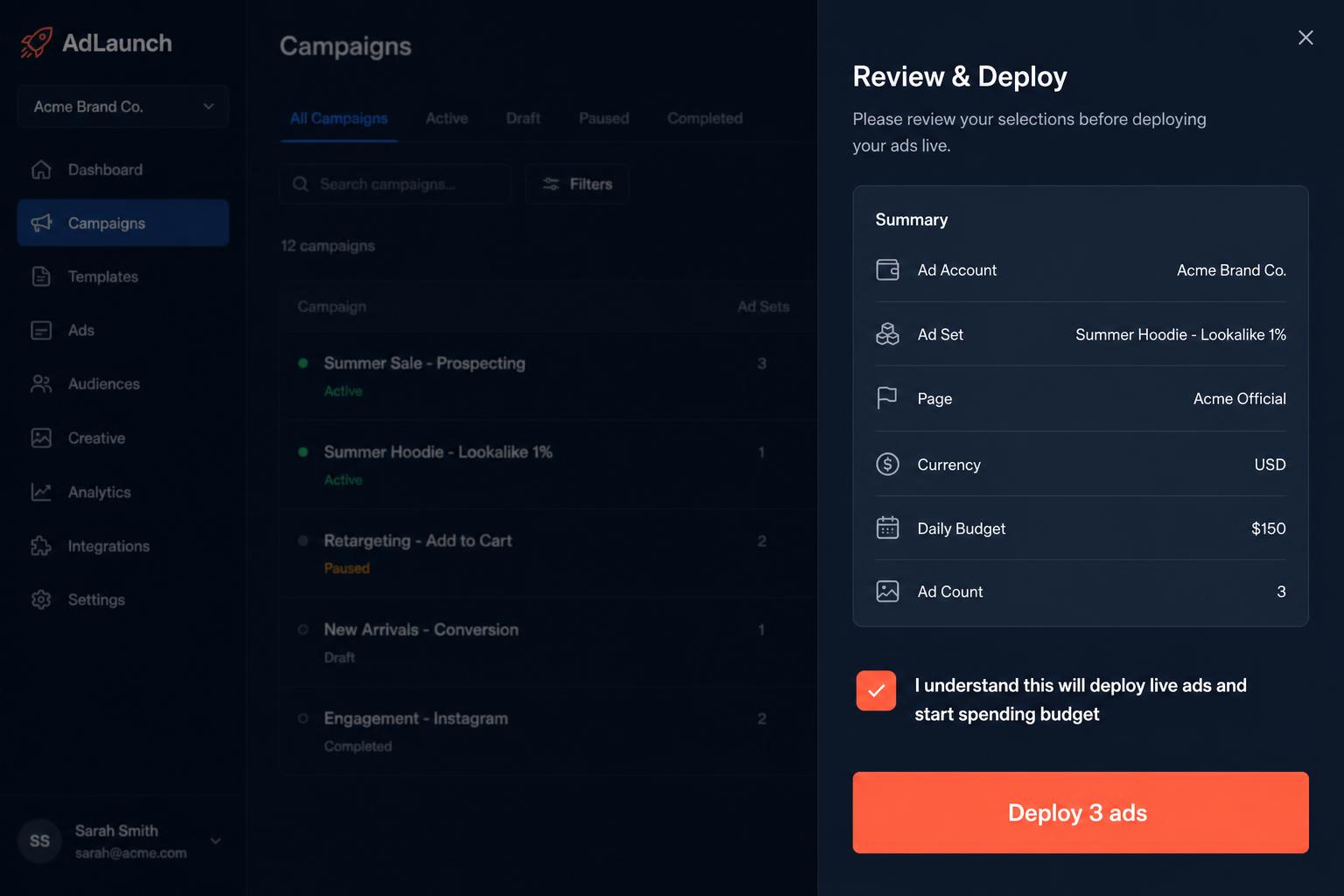Click the Audiences people icon
1344x896 pixels.
pyautogui.click(x=41, y=384)
